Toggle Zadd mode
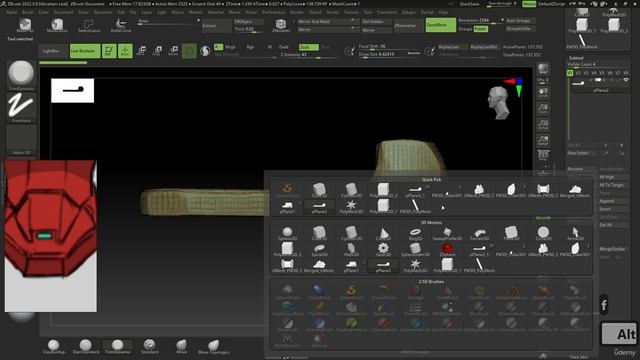The width and height of the screenshot is (640, 360). coord(284,47)
